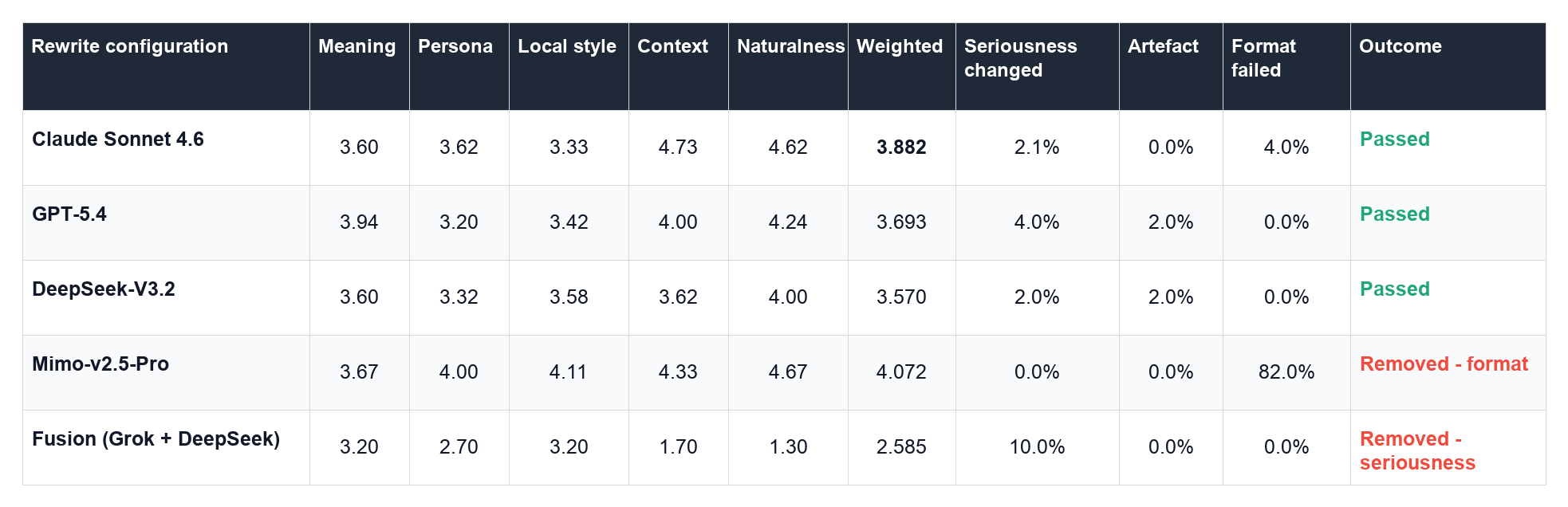Click the Persona column header
Screen dimensions: 1568x507
455,46
